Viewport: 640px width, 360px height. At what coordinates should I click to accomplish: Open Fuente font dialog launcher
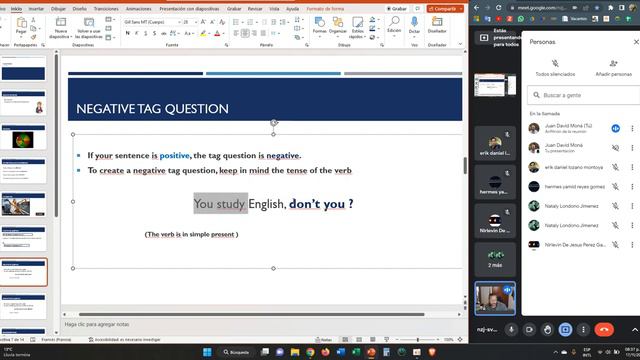[x=227, y=45]
